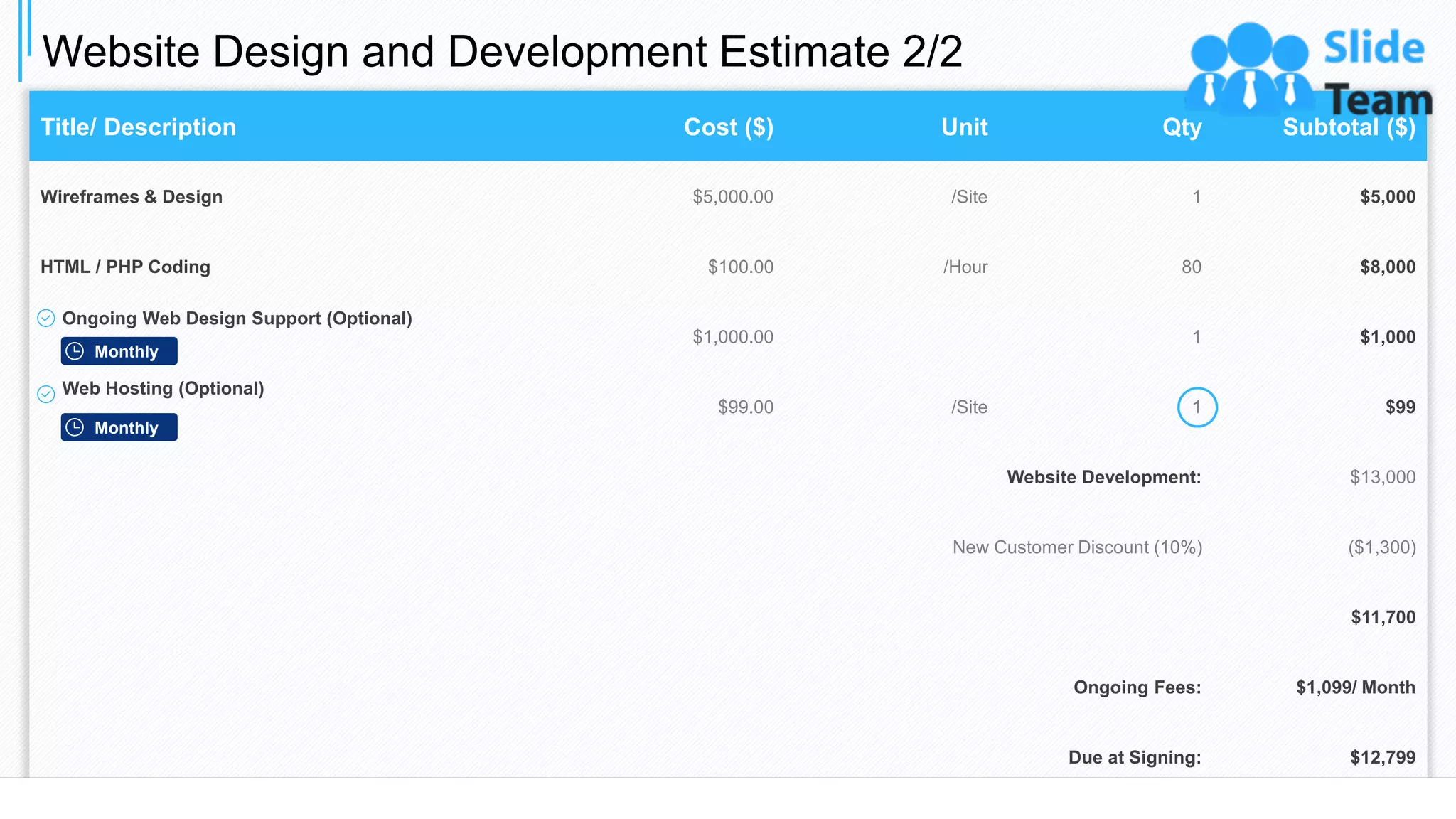This screenshot has width=1456, height=819.
Task: Click the Subtotal ($) column header
Action: tap(1349, 127)
